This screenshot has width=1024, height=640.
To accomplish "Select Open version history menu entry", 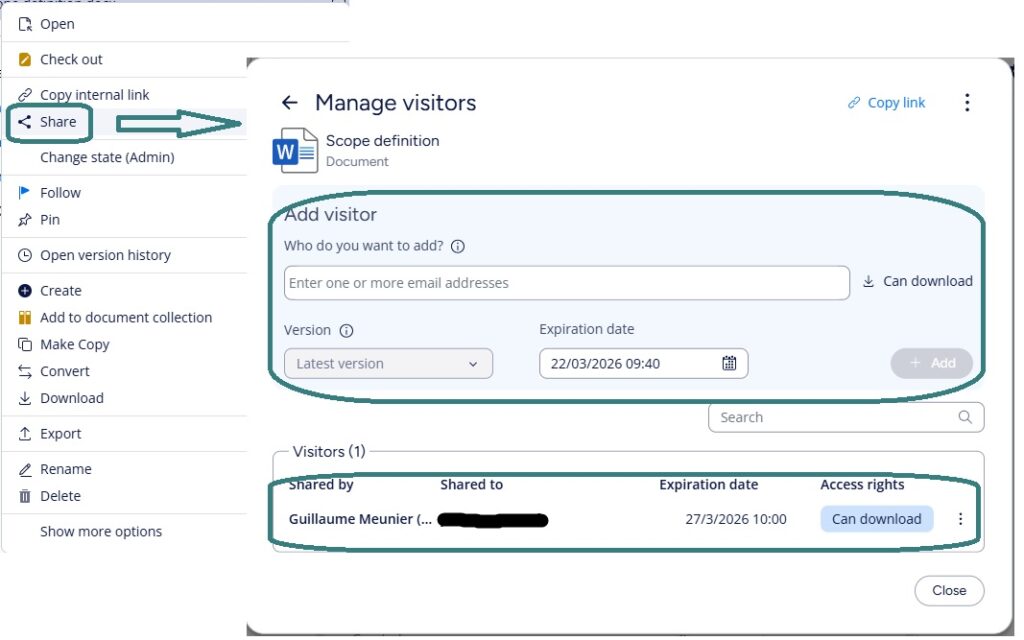I will click(105, 256).
